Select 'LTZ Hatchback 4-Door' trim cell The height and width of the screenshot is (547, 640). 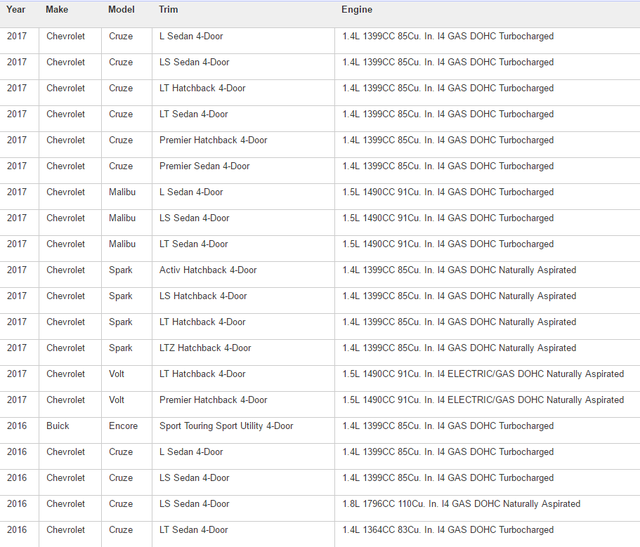(x=205, y=348)
